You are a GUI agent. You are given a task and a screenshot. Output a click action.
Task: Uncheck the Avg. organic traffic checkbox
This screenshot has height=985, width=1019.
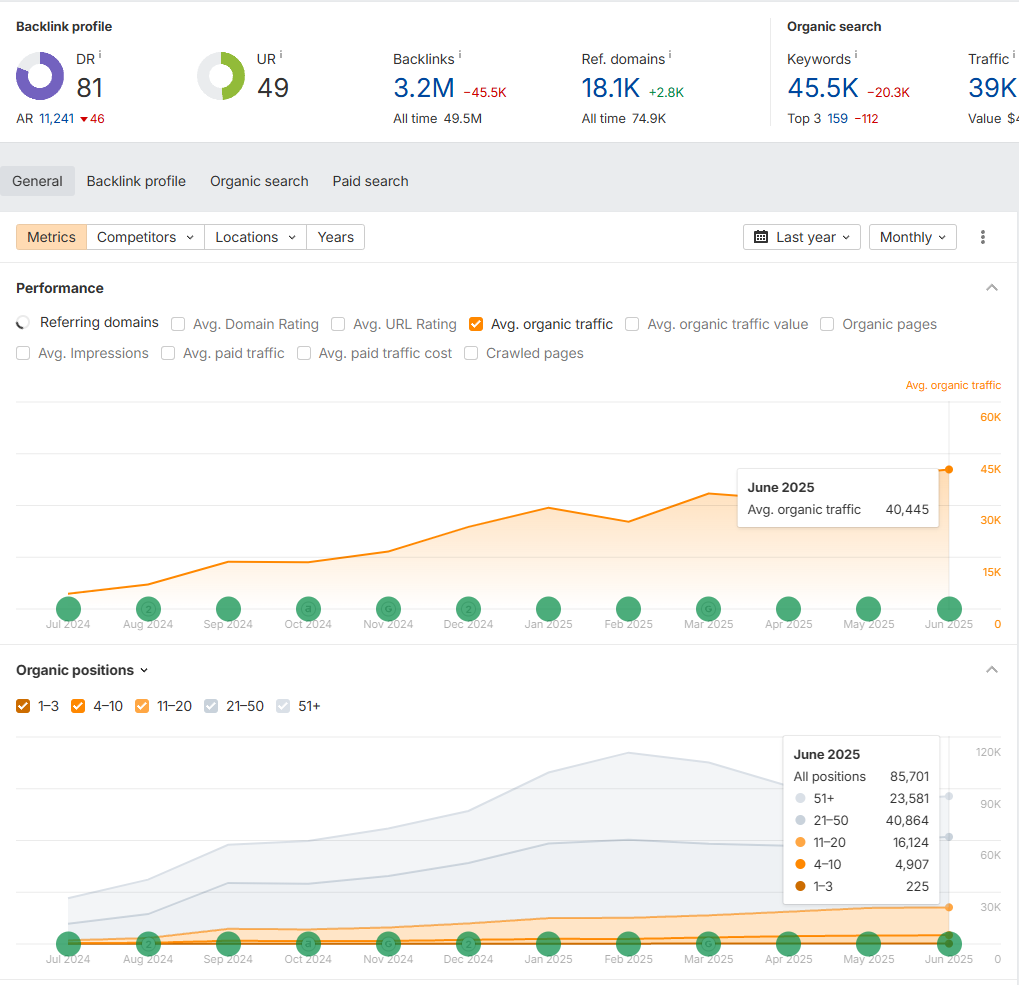[x=476, y=324]
